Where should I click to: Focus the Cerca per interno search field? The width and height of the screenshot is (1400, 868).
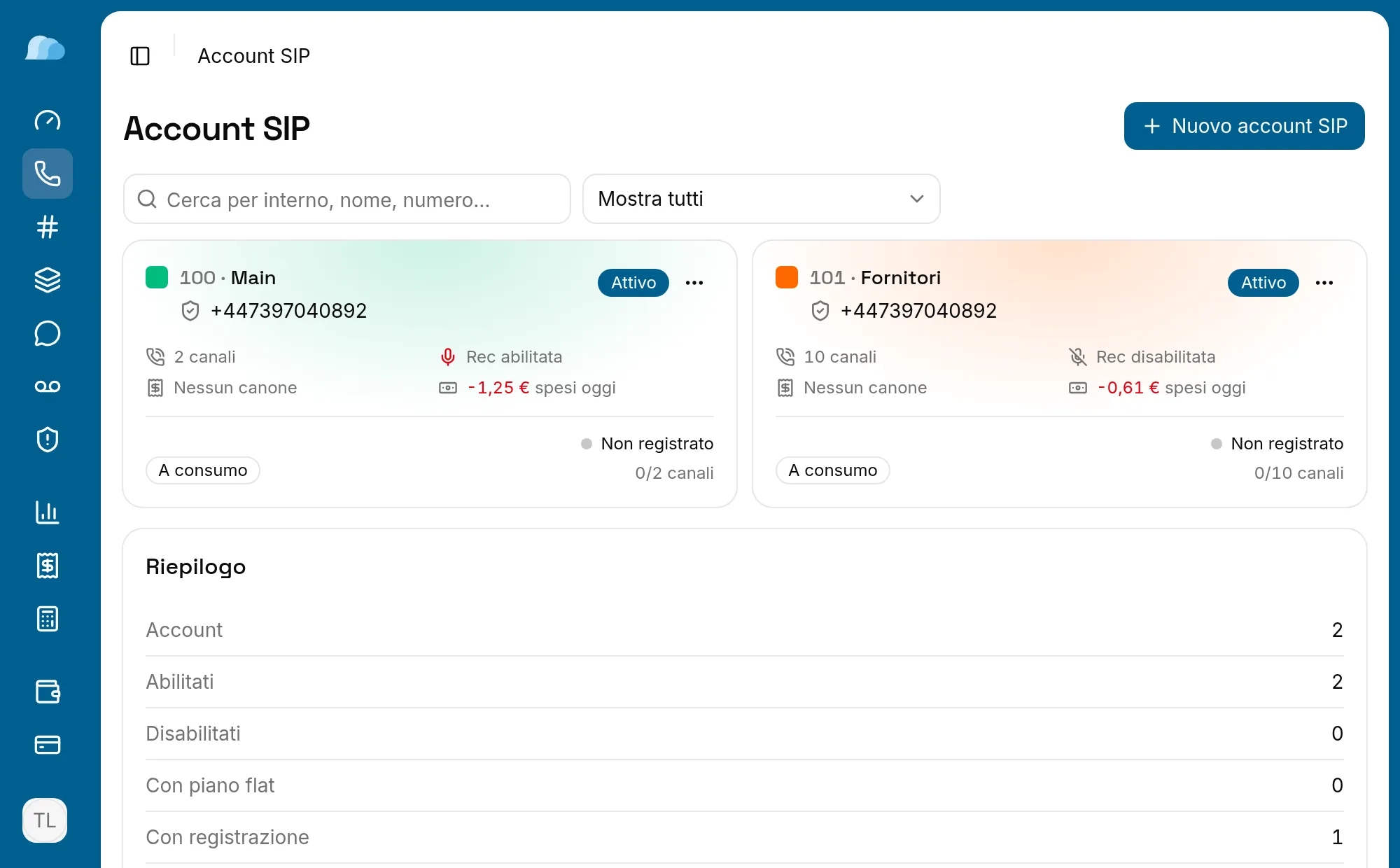pos(347,199)
